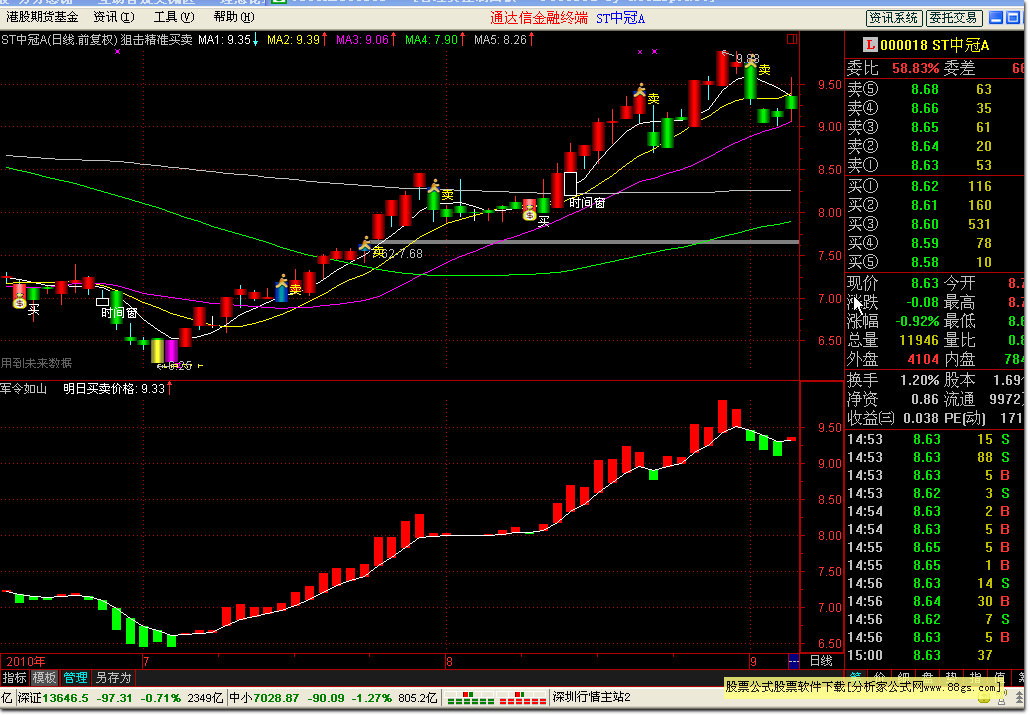Click sell runner icon near 9.50 level
This screenshot has height=715, width=1030.
640,90
